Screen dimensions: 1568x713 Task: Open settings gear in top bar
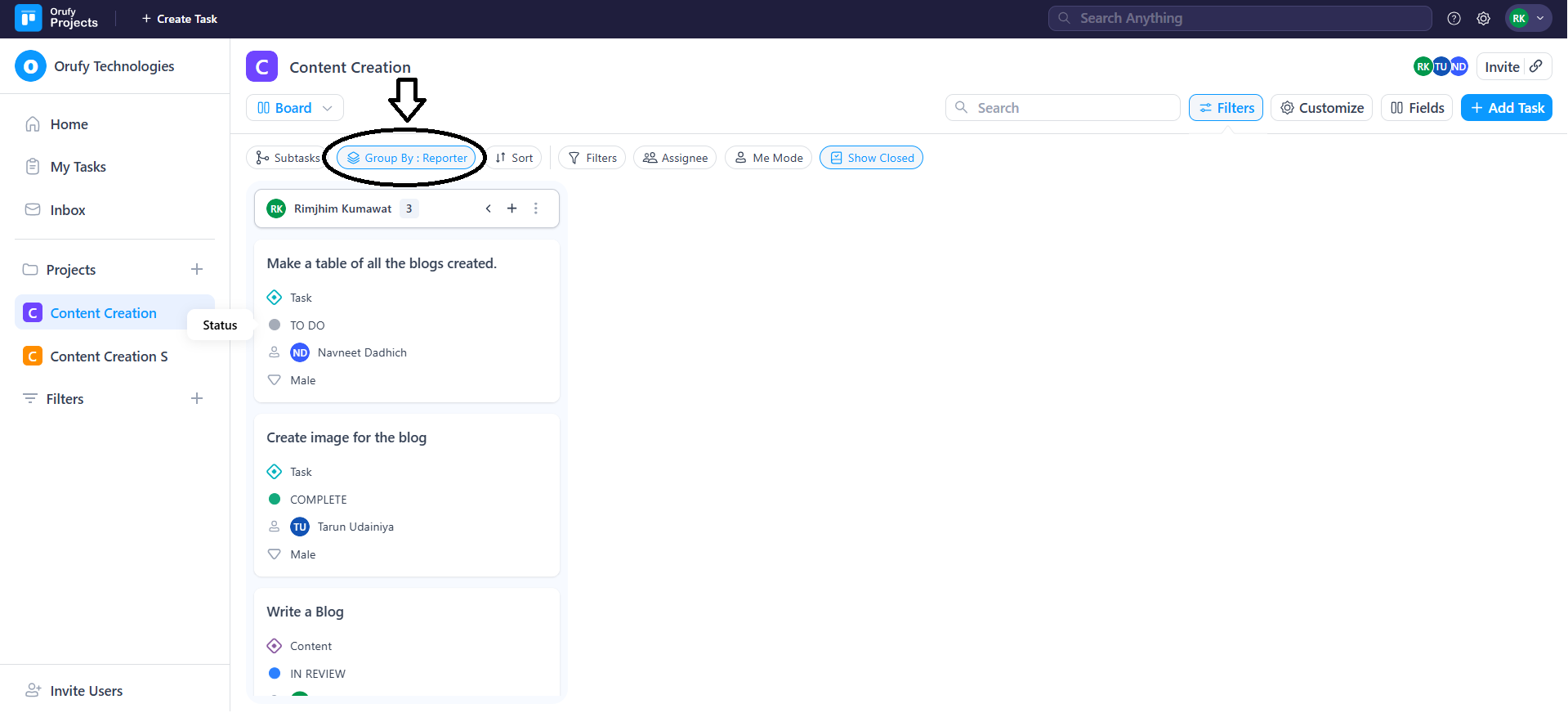click(x=1483, y=18)
